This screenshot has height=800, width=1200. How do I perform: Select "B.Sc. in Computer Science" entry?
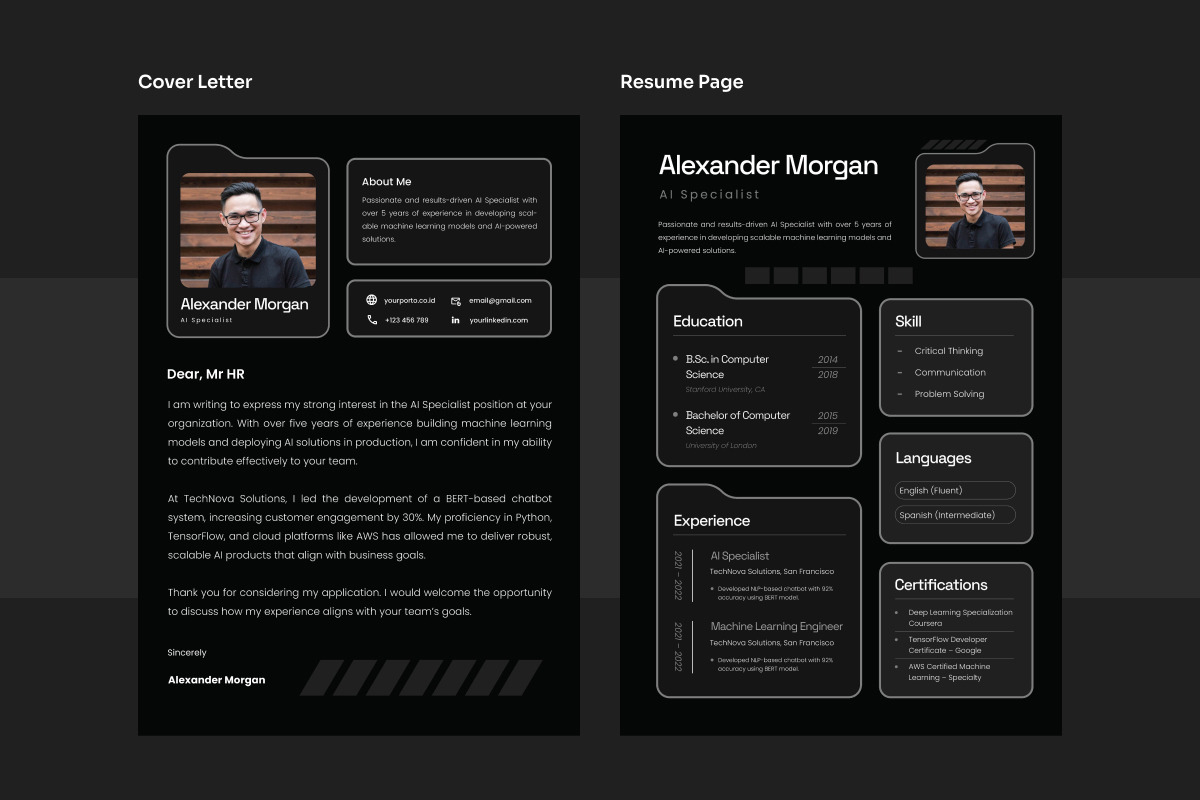pos(728,367)
